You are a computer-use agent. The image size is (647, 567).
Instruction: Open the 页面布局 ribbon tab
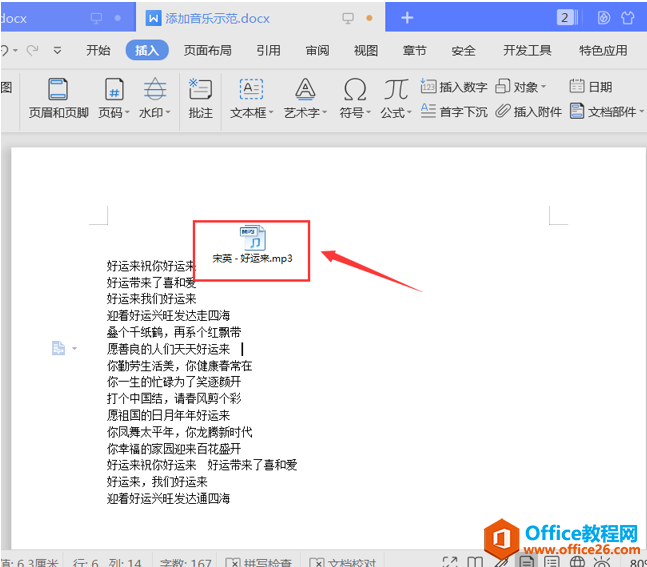click(207, 50)
